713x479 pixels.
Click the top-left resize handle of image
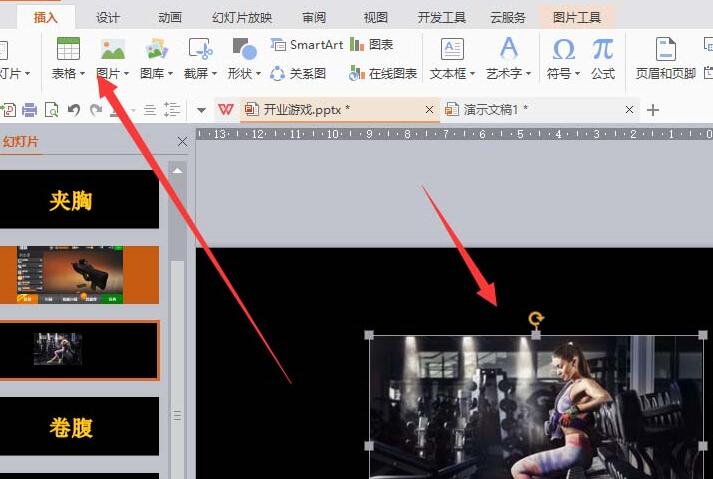(369, 335)
